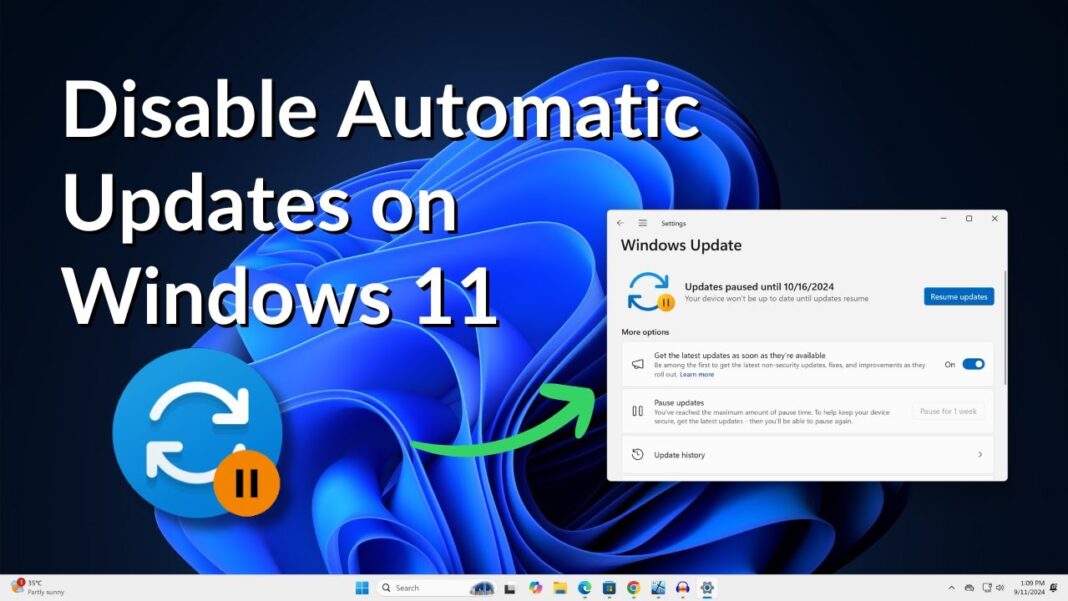Screen dimensions: 1068x601
Task: Open the Learn more link
Action: click(696, 374)
